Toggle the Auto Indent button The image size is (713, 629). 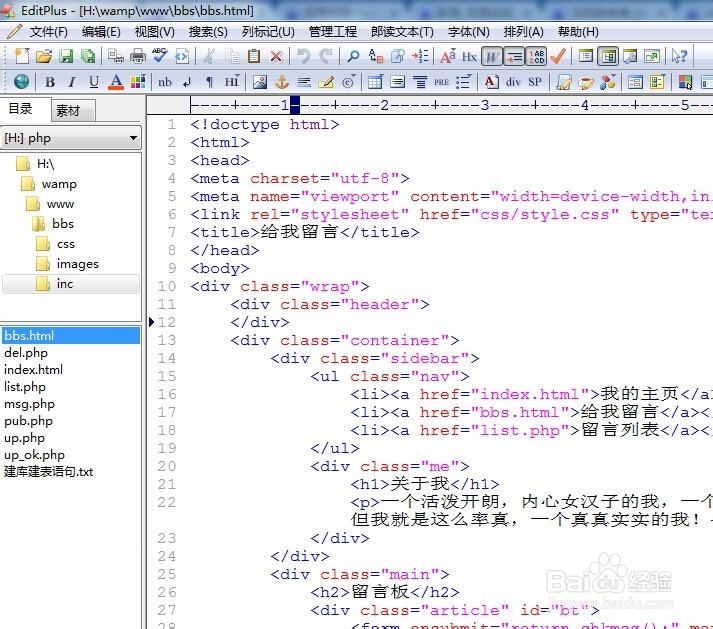(x=514, y=56)
